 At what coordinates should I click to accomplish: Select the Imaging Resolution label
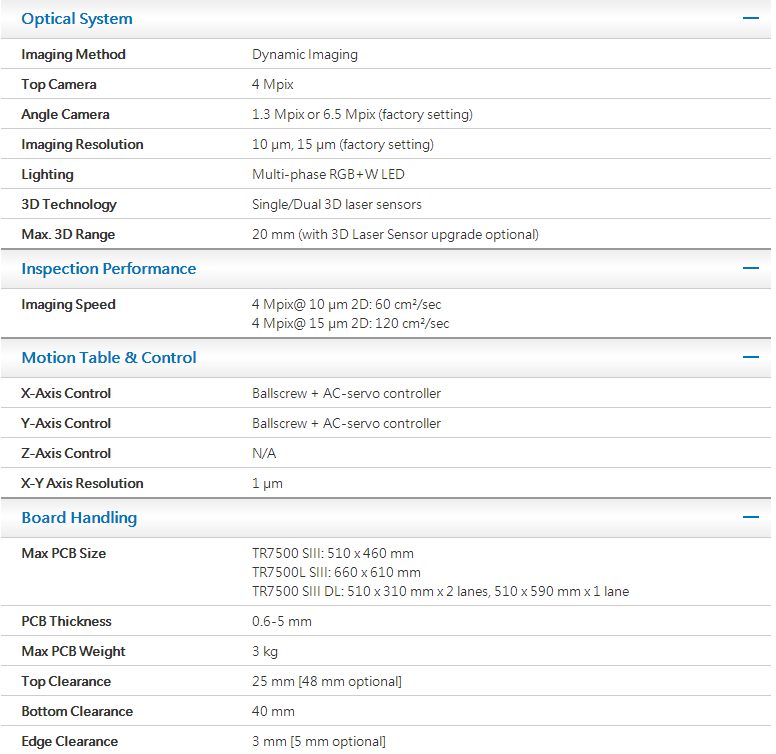pyautogui.click(x=82, y=144)
